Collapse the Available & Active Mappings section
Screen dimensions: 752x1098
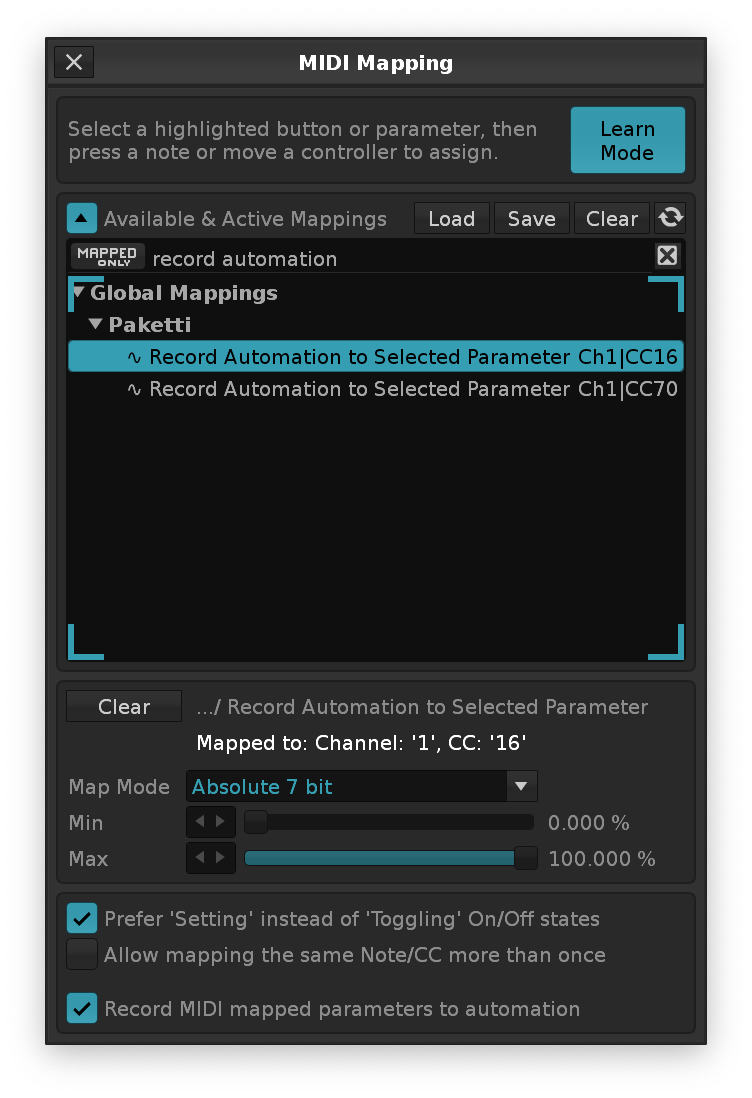(82, 218)
